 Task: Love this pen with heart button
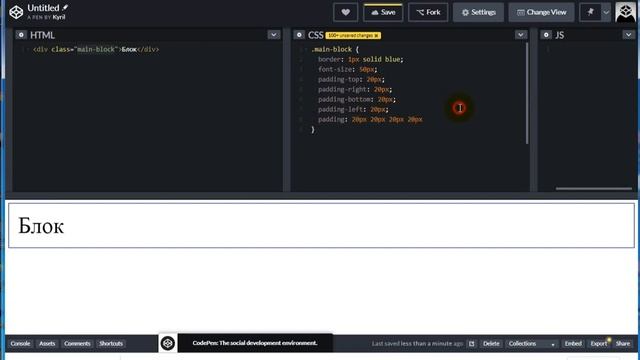point(345,12)
